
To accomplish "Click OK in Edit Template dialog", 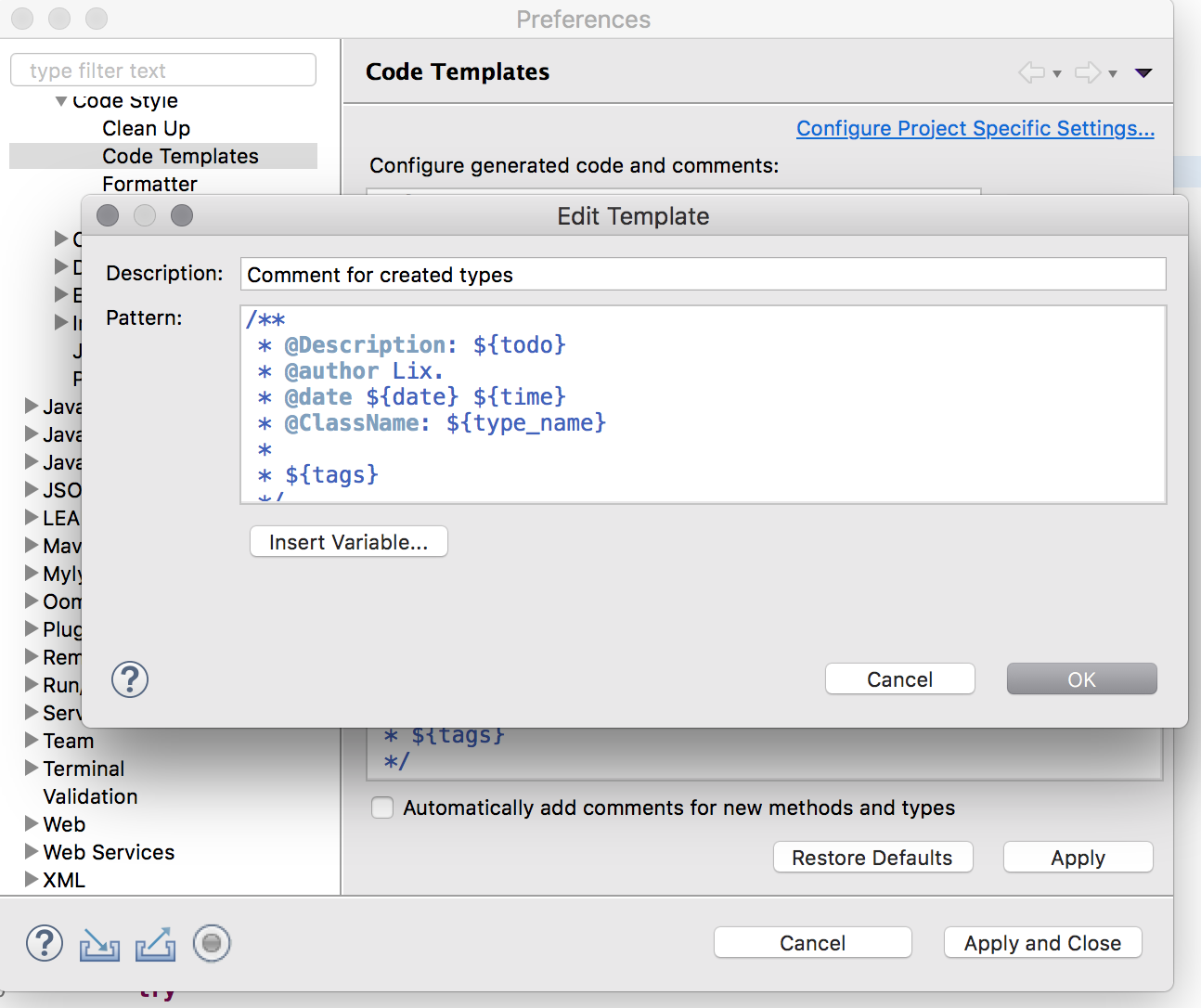I will [x=1082, y=679].
